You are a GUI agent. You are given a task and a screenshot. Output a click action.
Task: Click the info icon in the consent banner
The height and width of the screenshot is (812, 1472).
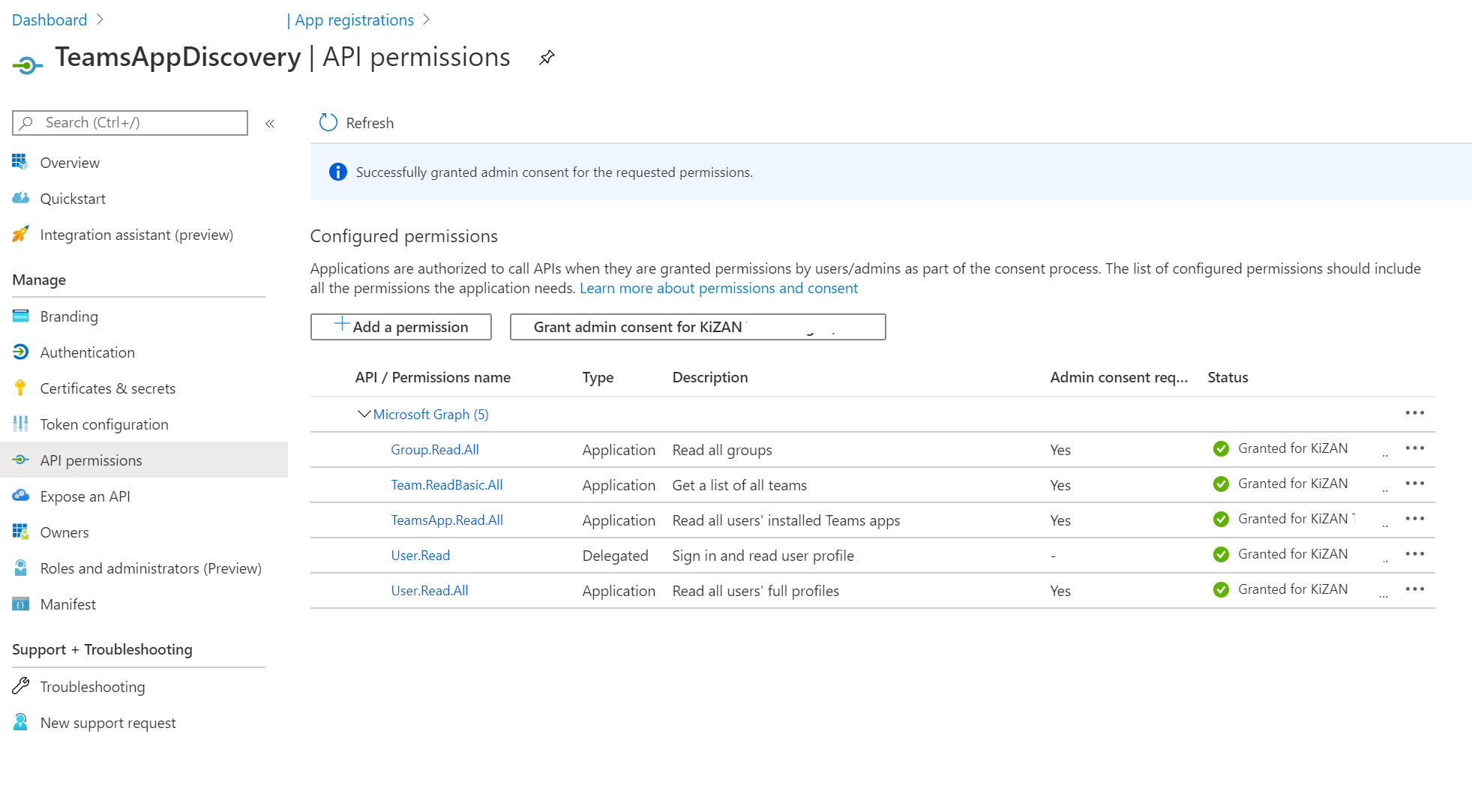pos(338,172)
